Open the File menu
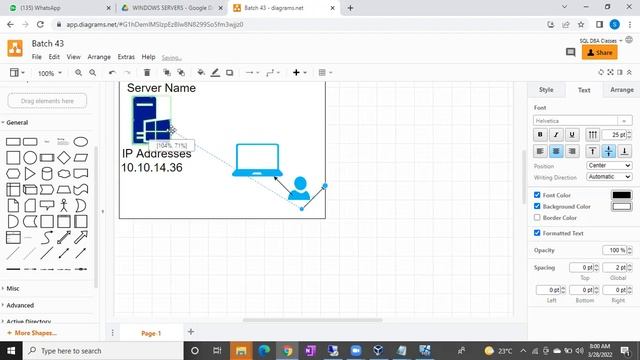The width and height of the screenshot is (640, 360). [37, 57]
